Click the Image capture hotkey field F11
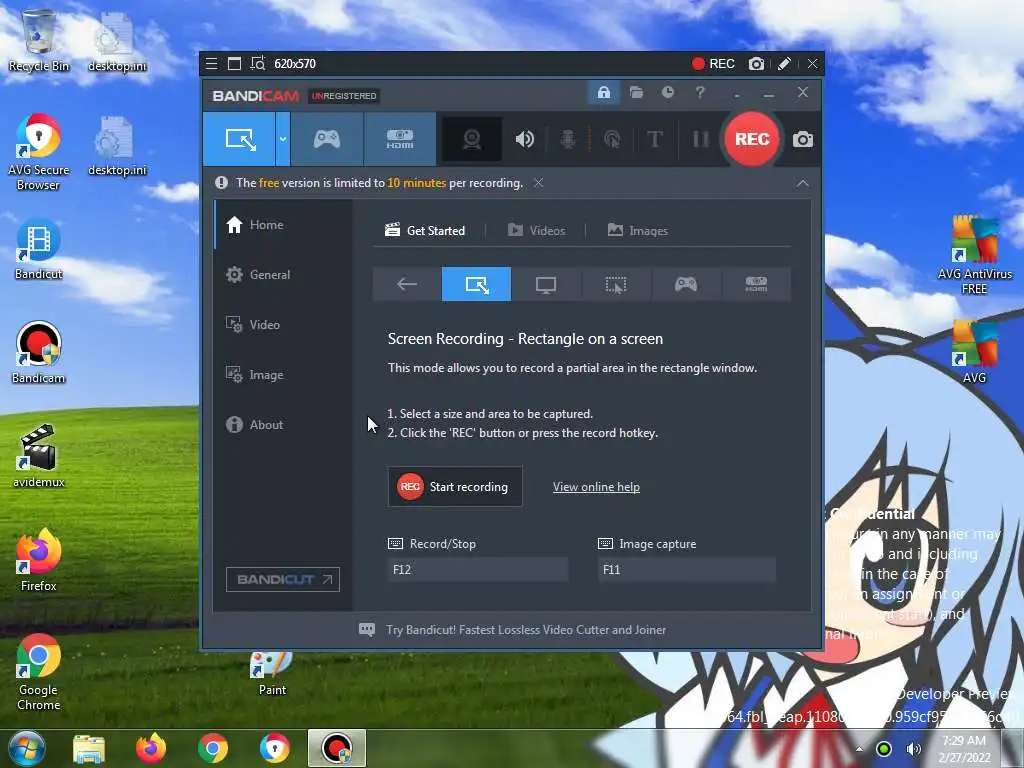The width and height of the screenshot is (1024, 768). [x=686, y=569]
